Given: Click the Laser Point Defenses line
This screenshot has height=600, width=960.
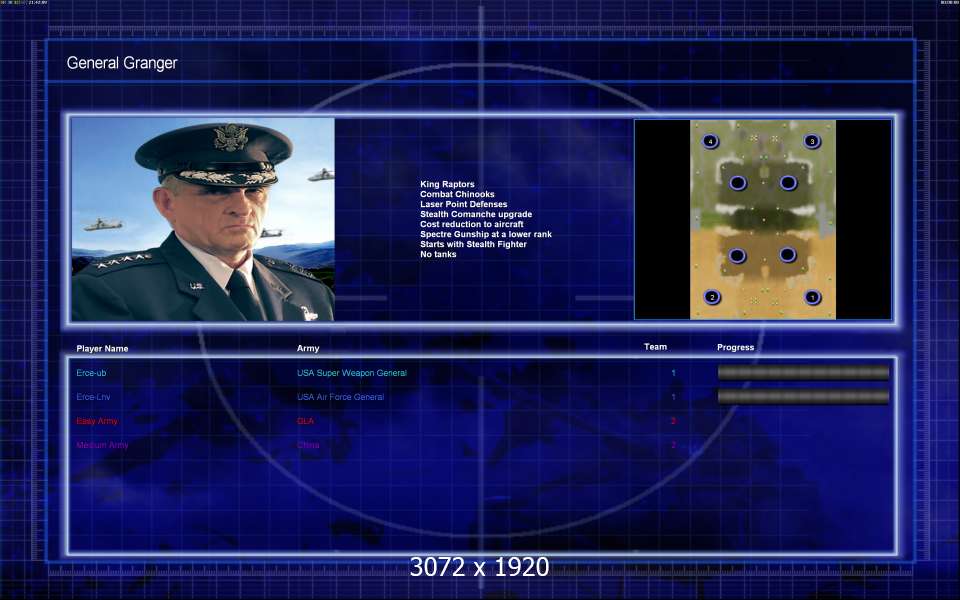Looking at the screenshot, I should 463,204.
